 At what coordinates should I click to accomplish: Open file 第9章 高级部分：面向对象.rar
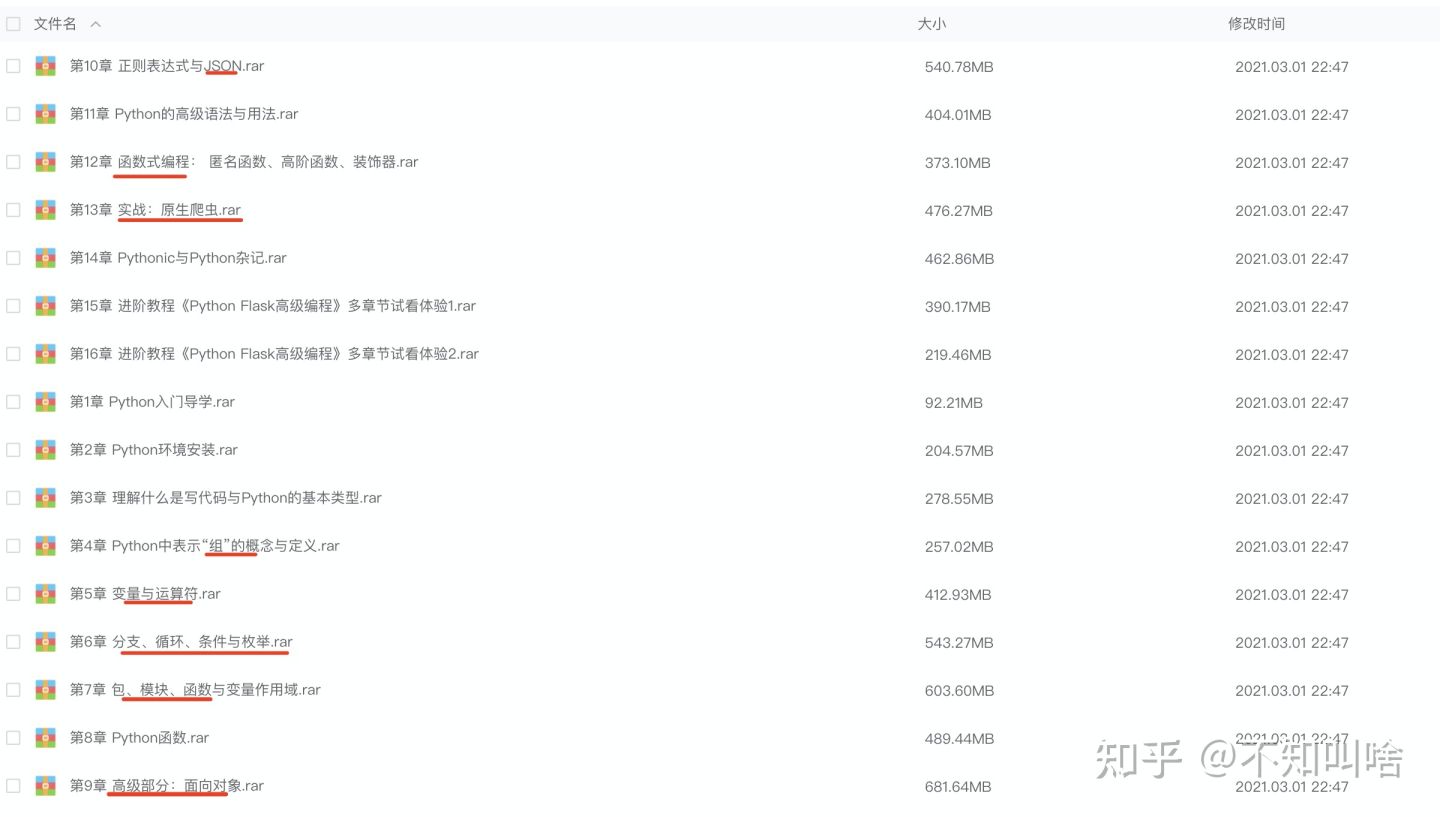(x=167, y=786)
